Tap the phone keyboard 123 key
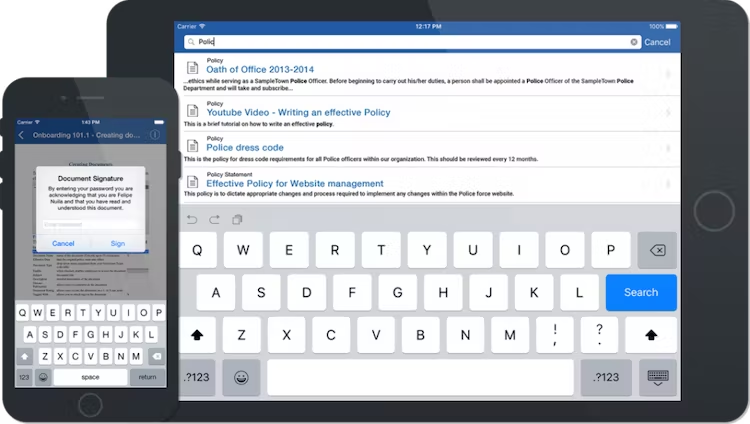 (24, 377)
